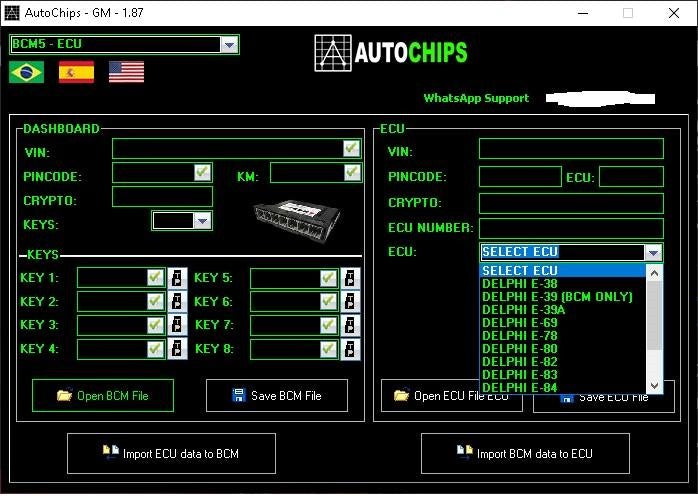Click the ECU list scrollbar down arrow
Screen dimensions: 698x498
point(655,386)
